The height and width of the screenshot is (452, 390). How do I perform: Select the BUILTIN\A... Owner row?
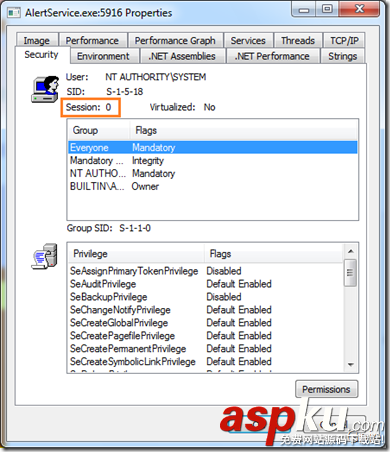213,186
